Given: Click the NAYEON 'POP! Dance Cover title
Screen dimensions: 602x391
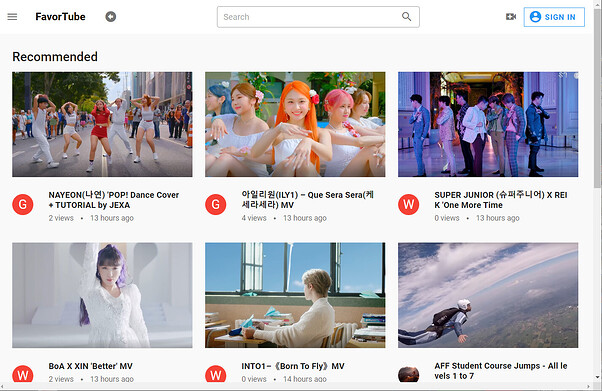Looking at the screenshot, I should tap(114, 200).
